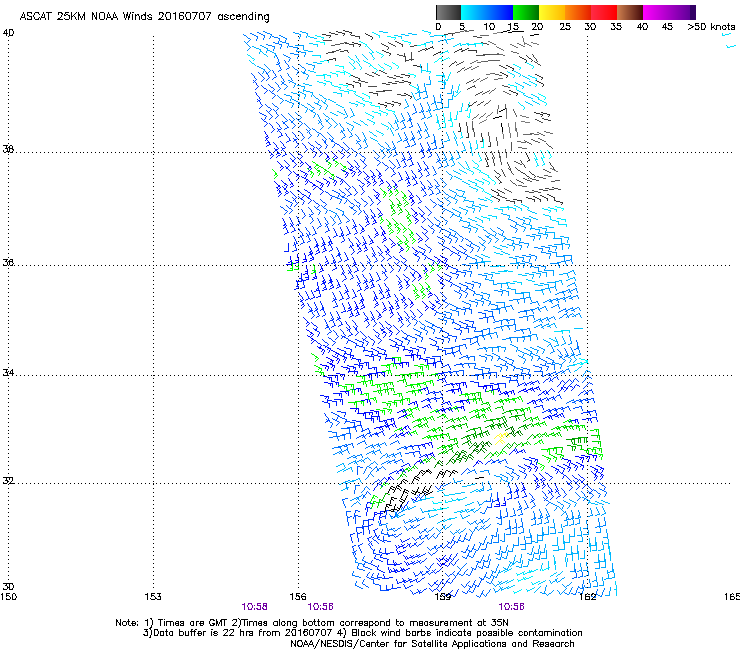Viewport: 740px width, 650px height.
Task: Click the yellow wind barbs near 33N 160E
Action: point(501,438)
